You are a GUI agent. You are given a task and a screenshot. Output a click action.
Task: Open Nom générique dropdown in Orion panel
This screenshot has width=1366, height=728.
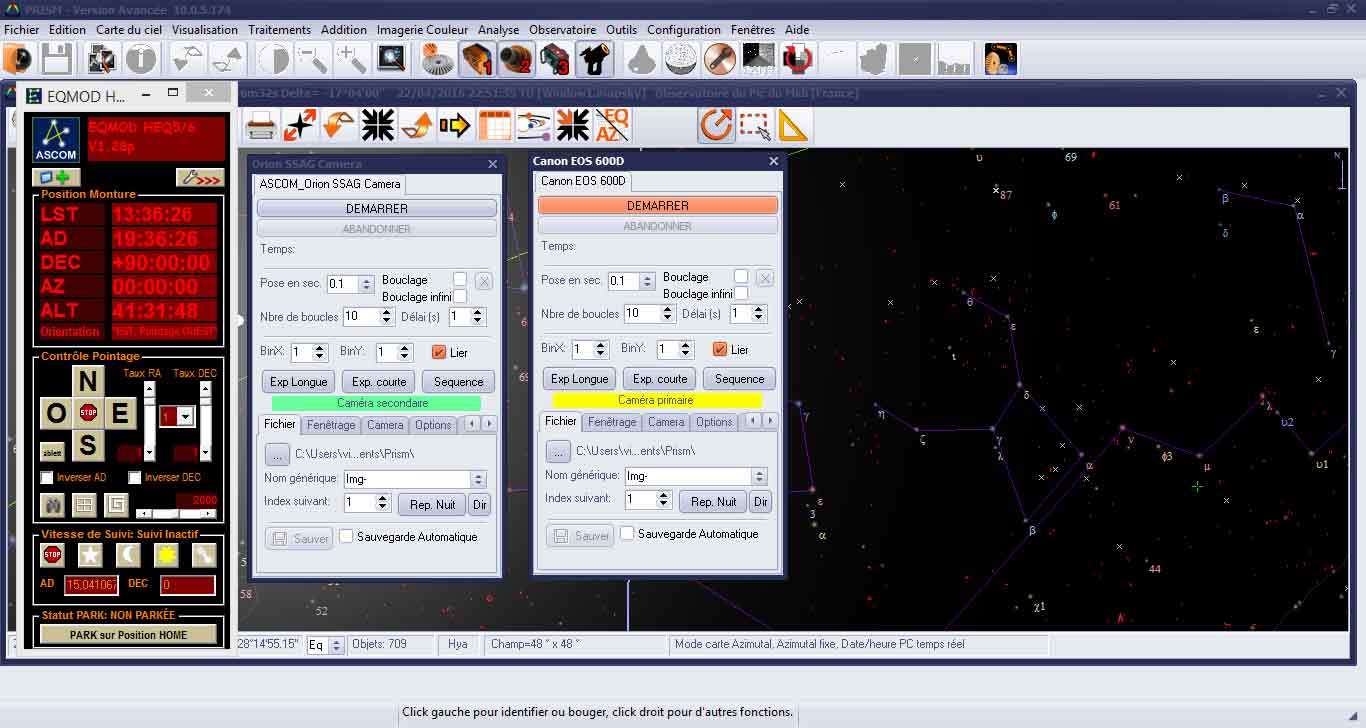478,480
